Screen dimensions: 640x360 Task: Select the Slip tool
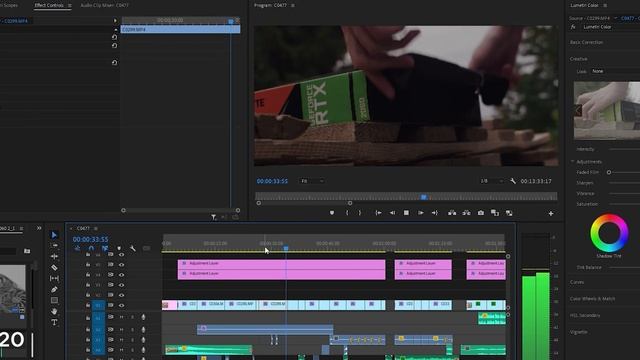[54, 278]
